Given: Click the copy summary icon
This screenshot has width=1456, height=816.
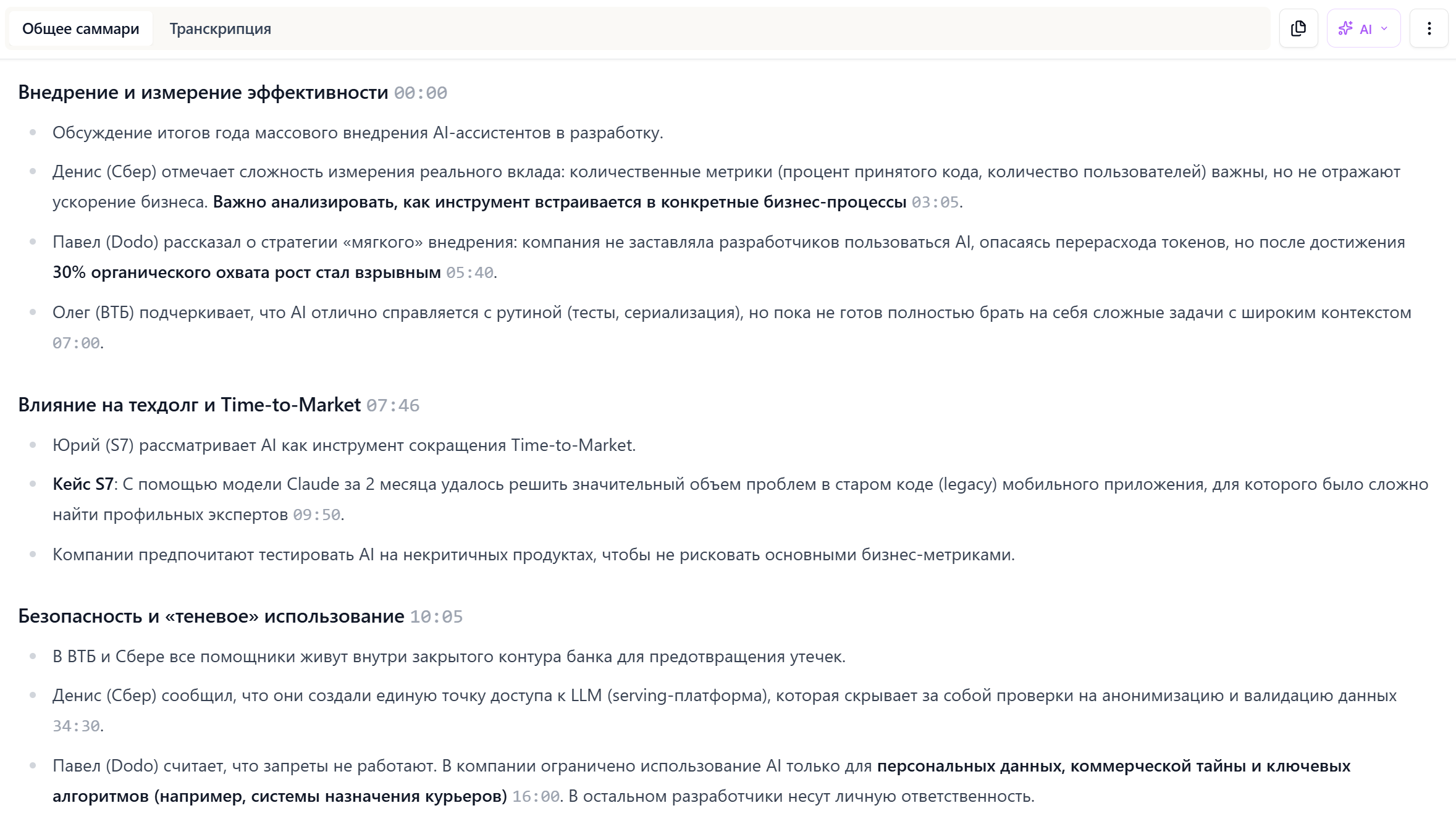Looking at the screenshot, I should tap(1298, 28).
